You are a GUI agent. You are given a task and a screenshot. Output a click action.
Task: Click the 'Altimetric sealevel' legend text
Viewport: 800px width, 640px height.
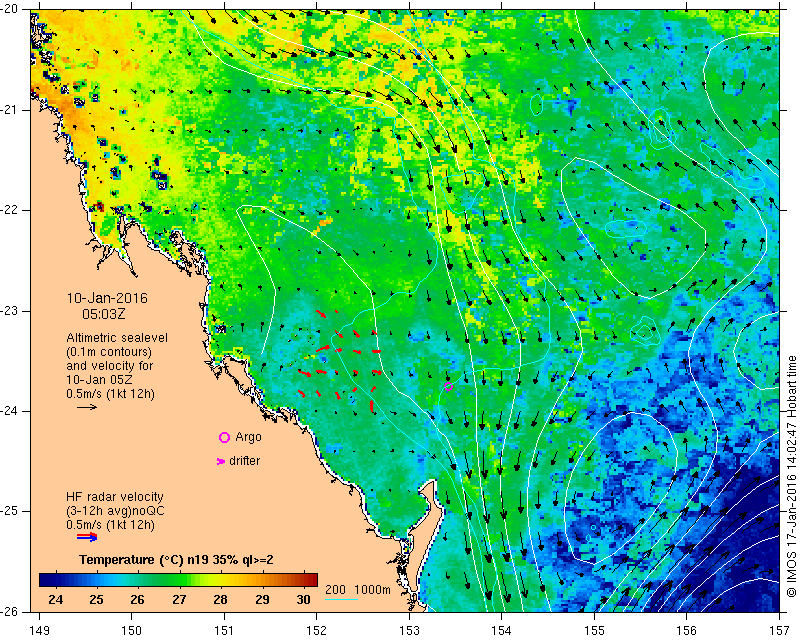117,338
